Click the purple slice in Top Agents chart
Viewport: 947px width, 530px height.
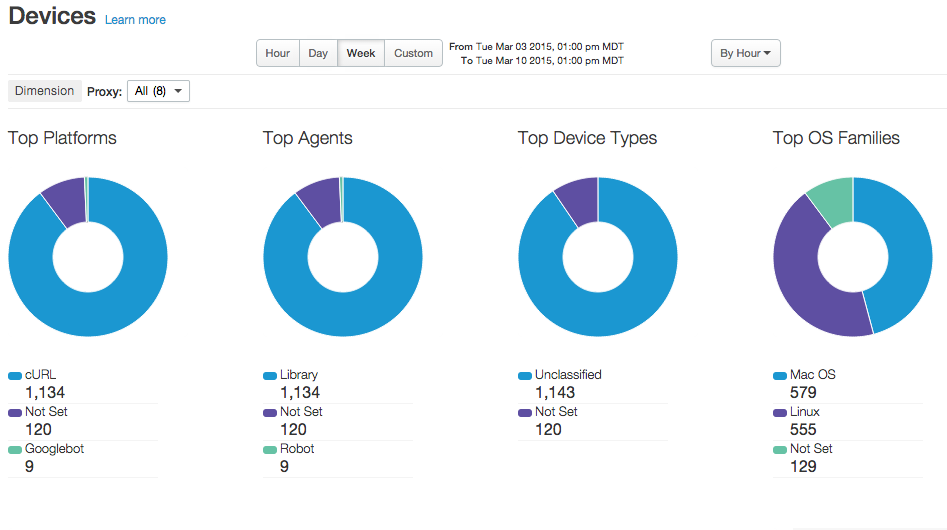coord(320,199)
